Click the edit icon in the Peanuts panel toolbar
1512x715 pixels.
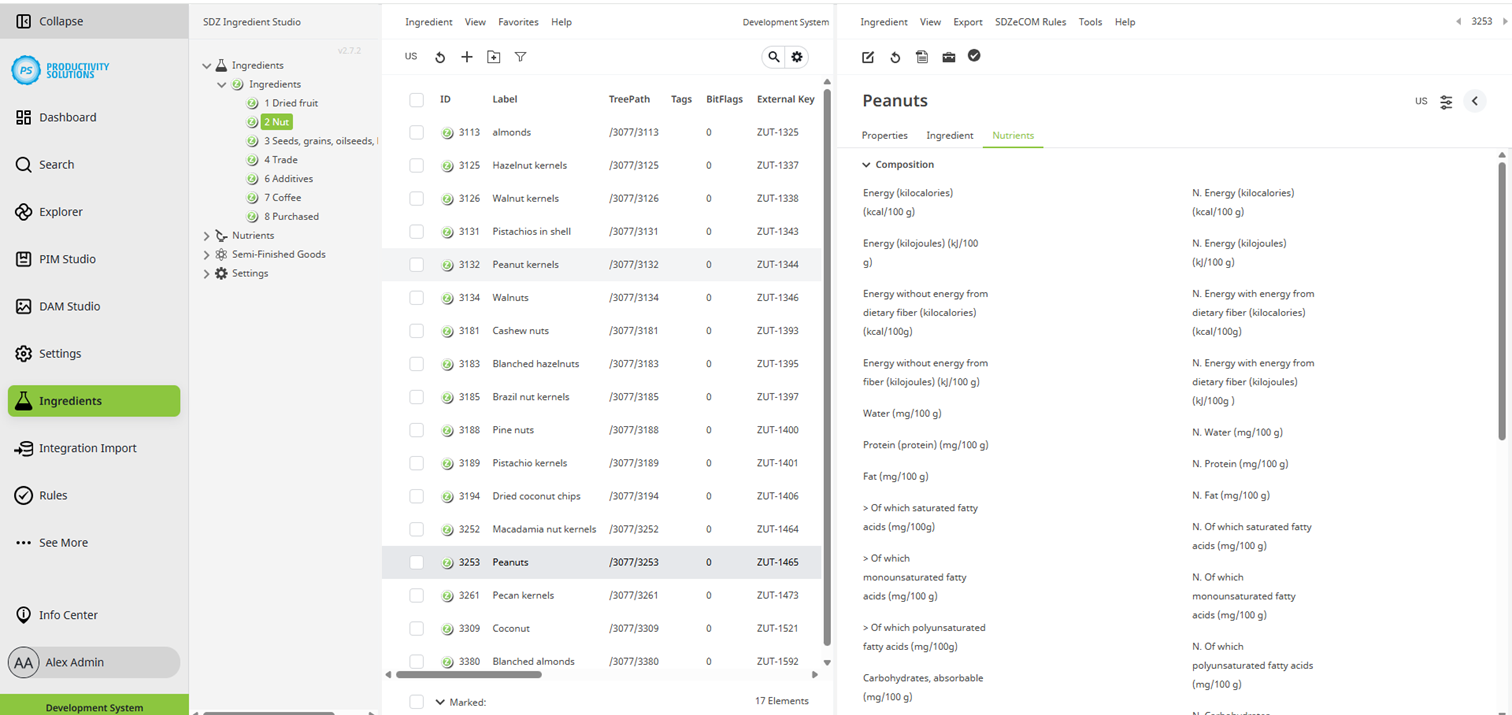click(866, 57)
